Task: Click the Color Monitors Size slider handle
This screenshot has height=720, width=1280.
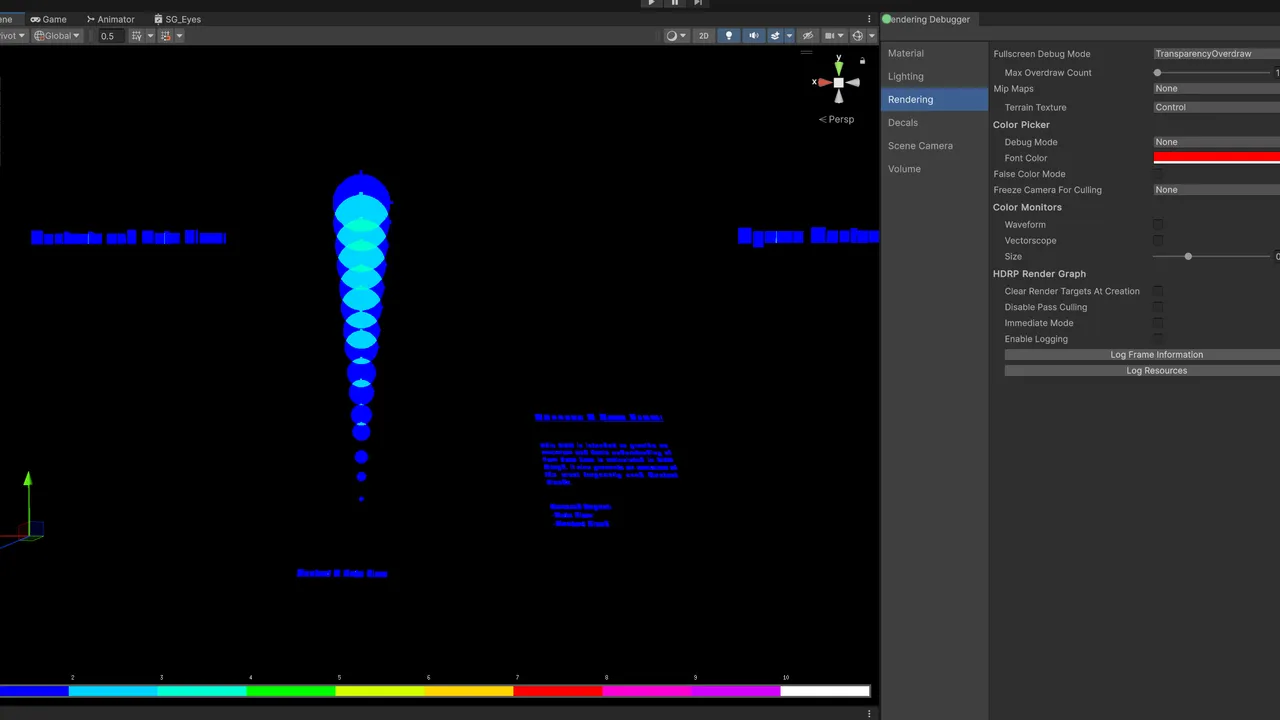Action: (x=1188, y=257)
